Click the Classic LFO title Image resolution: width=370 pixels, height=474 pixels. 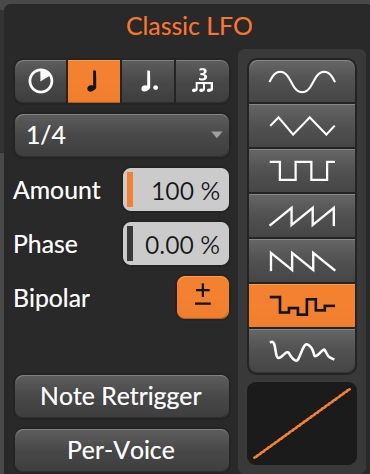coord(189,26)
